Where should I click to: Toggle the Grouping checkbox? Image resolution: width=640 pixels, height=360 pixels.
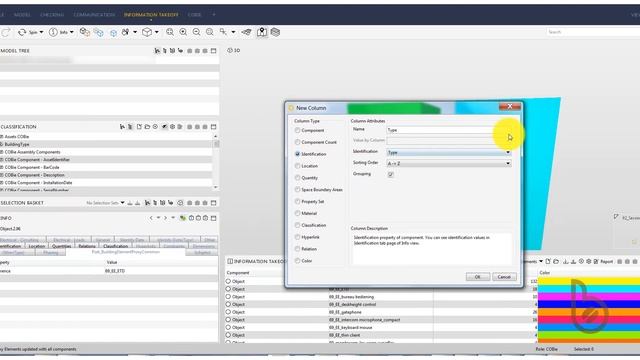391,174
